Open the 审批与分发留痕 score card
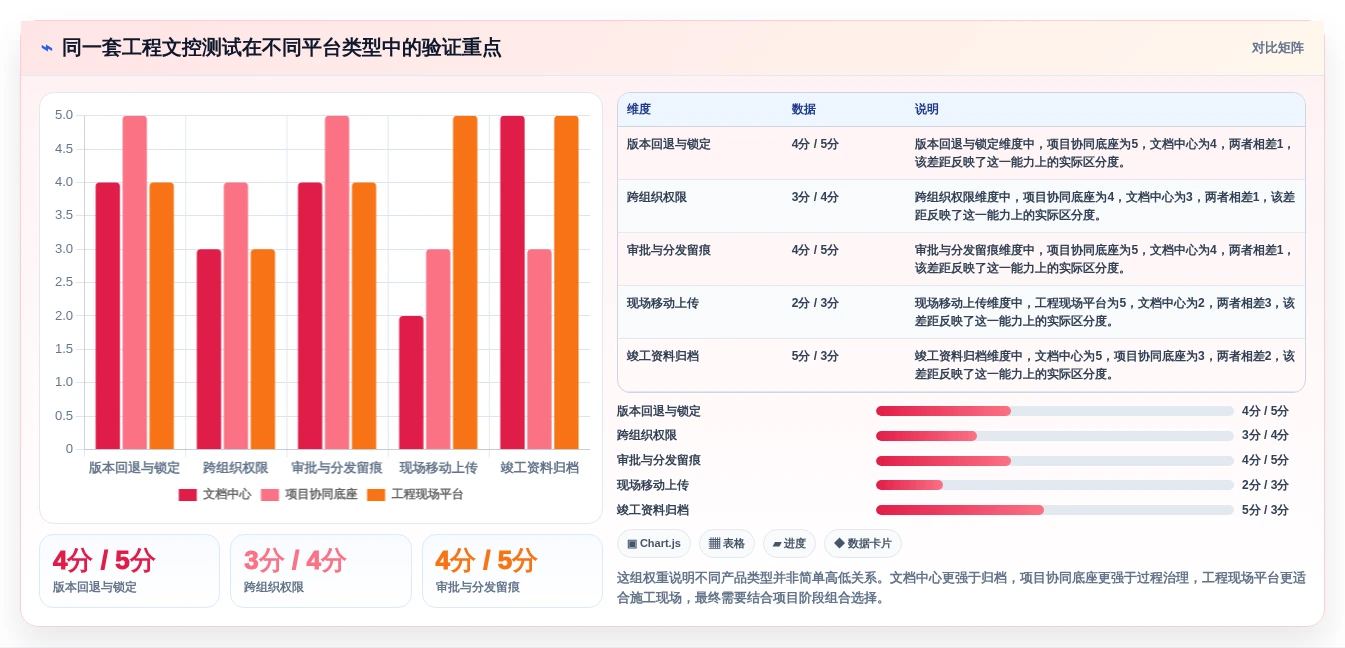Image resolution: width=1345 pixels, height=648 pixels. pos(512,571)
